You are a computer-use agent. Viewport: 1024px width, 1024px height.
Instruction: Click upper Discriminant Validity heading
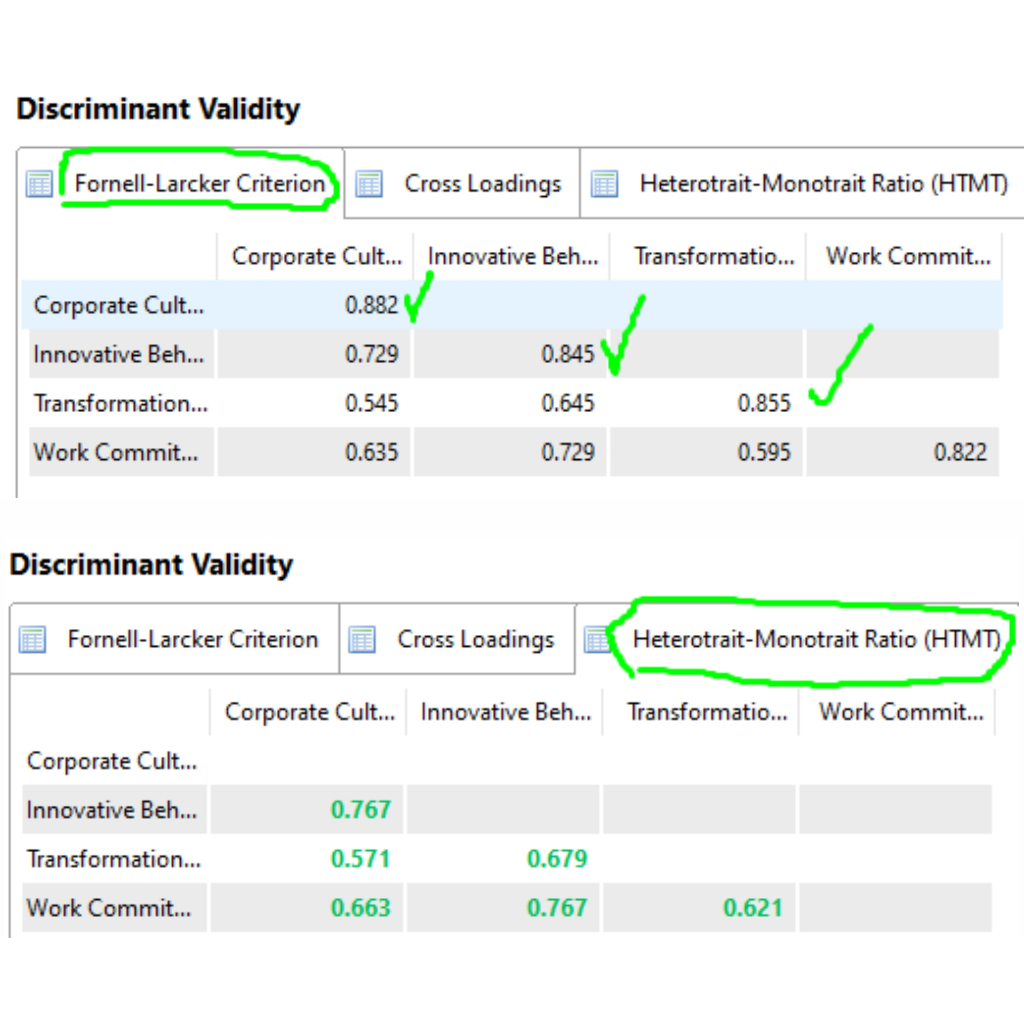(158, 108)
